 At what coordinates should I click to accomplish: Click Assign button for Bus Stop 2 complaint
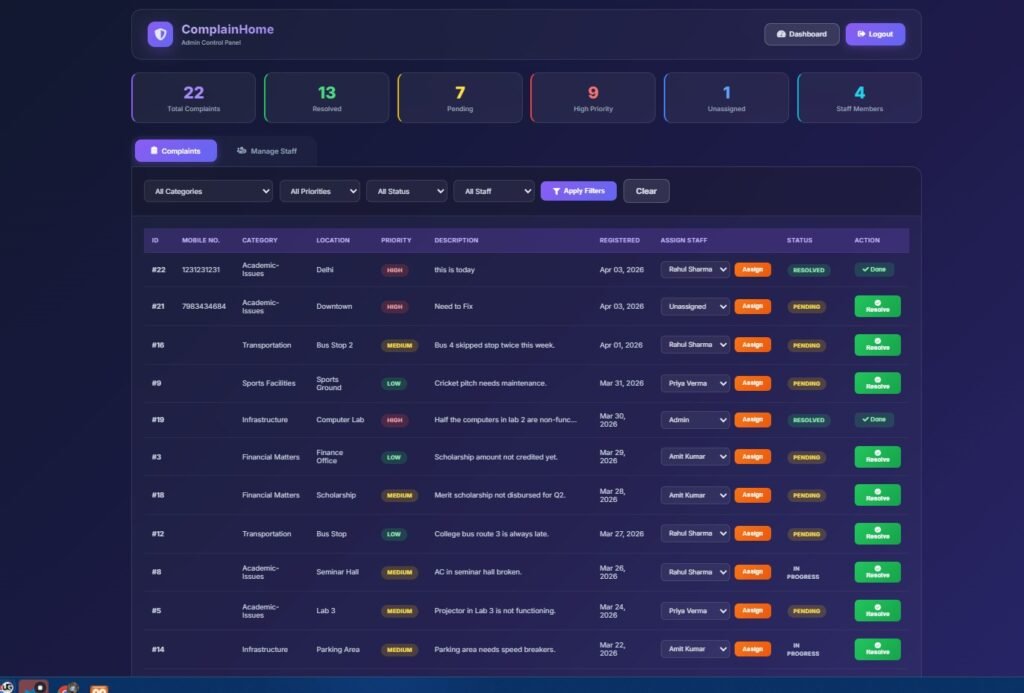752,345
